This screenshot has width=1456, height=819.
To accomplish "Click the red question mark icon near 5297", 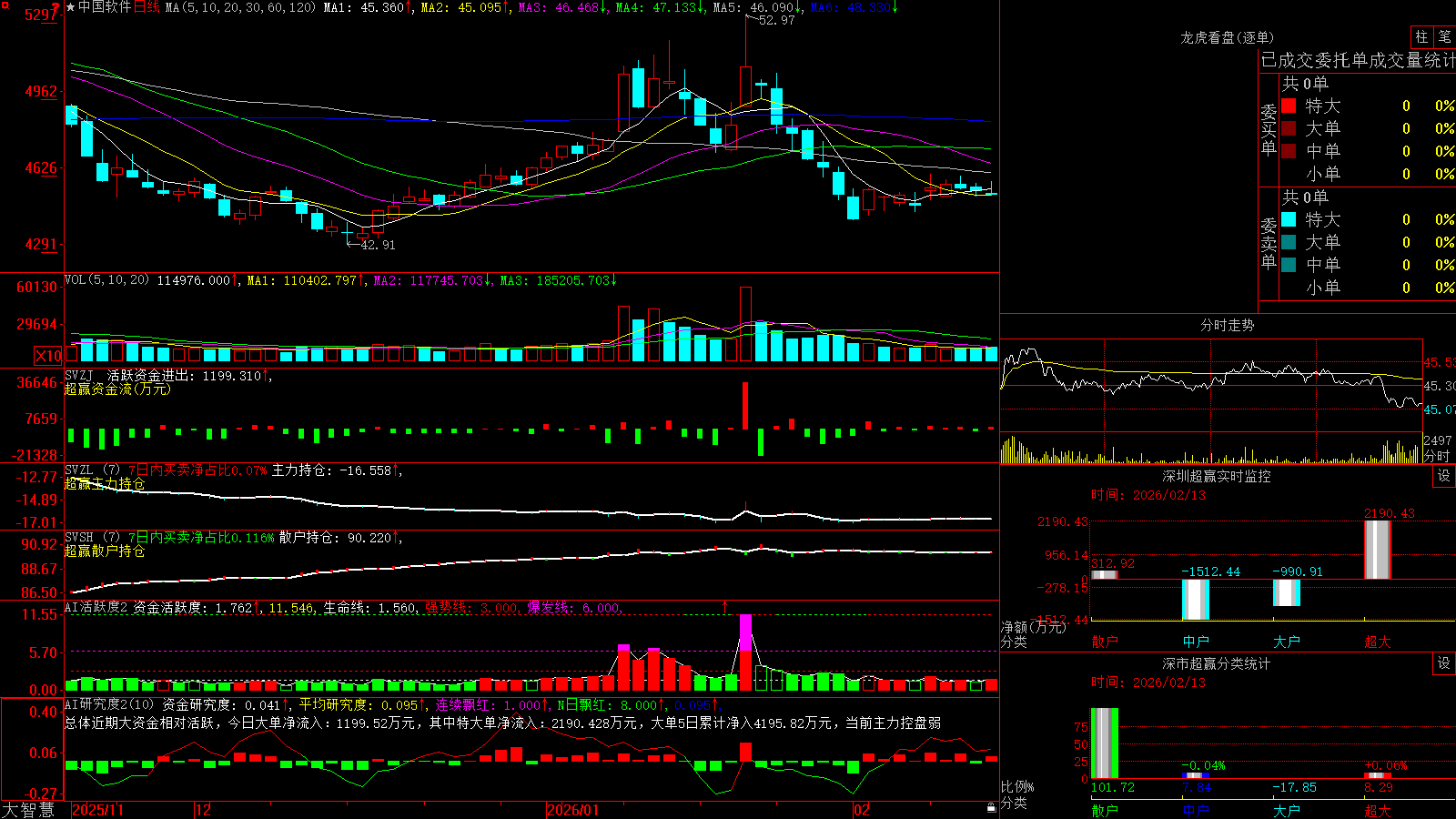I will [56, 6].
